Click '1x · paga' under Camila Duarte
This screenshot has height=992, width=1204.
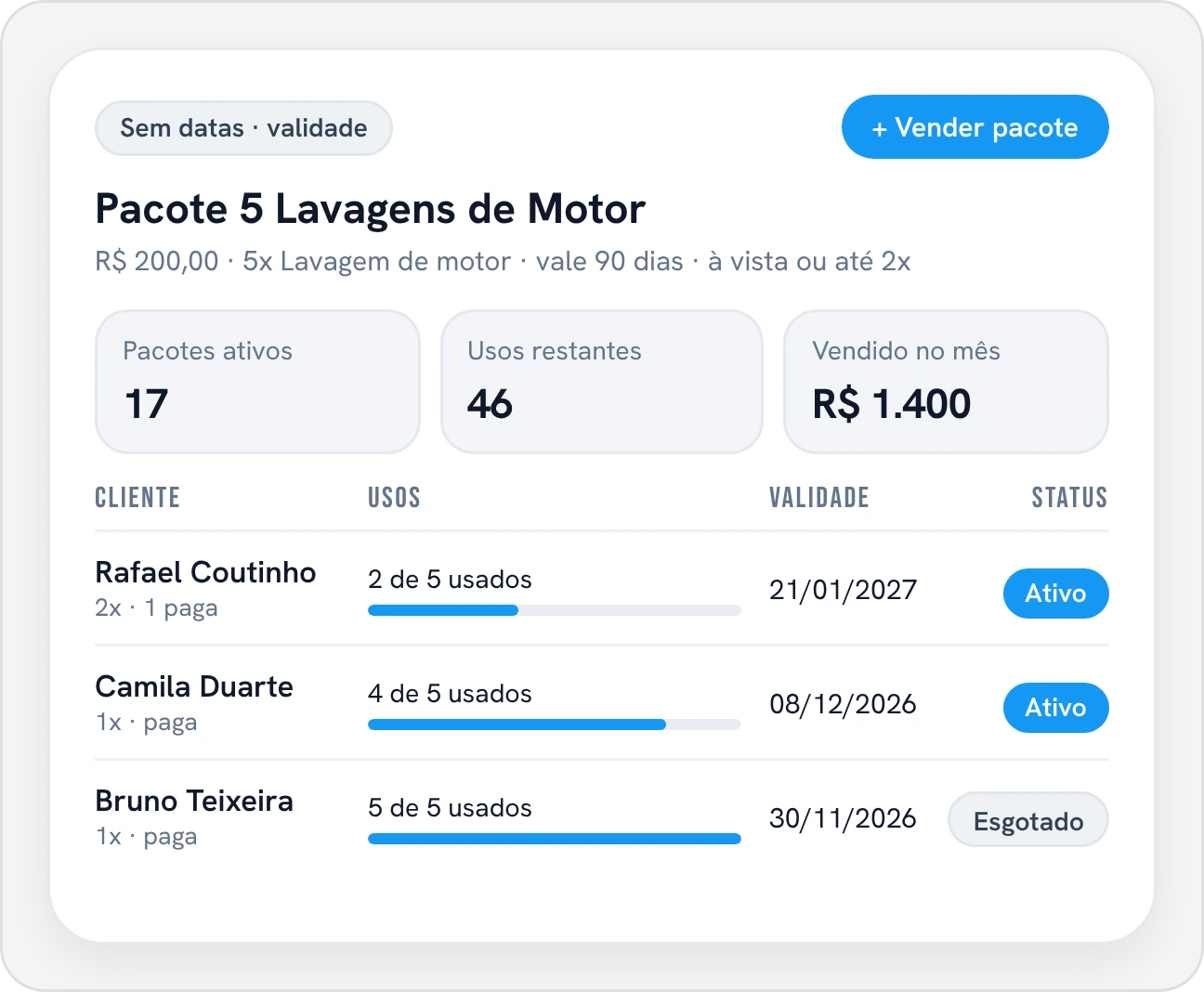146,723
